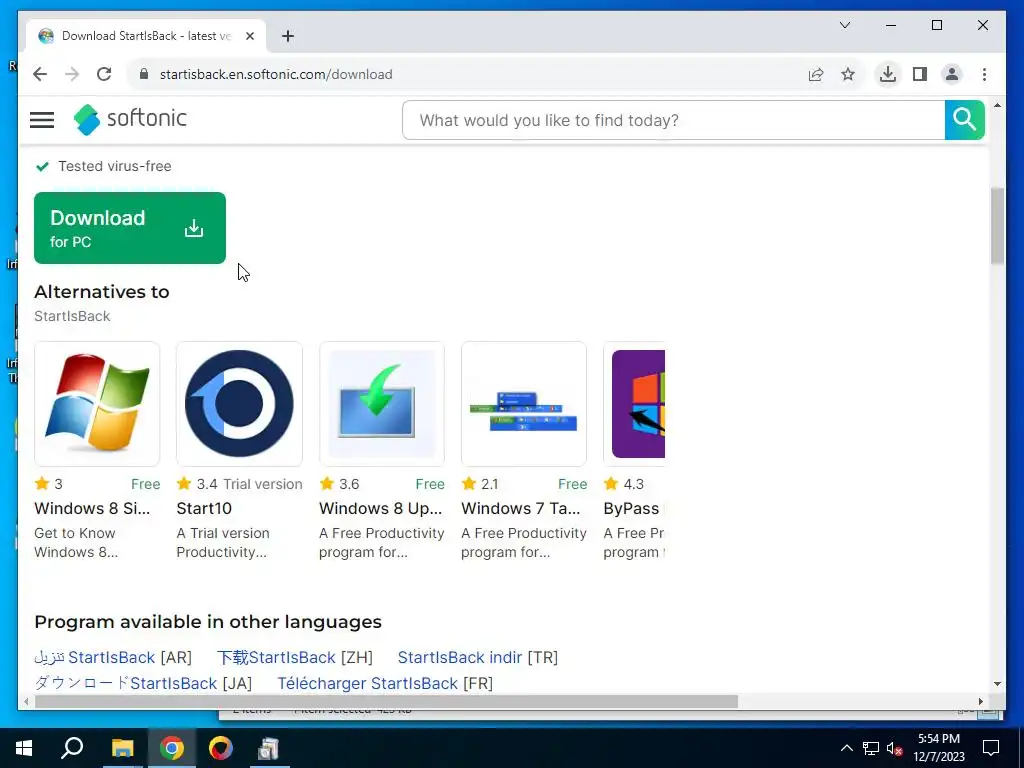Viewport: 1024px width, 768px height.
Task: Open Chrome downloads tray
Action: coord(888,74)
